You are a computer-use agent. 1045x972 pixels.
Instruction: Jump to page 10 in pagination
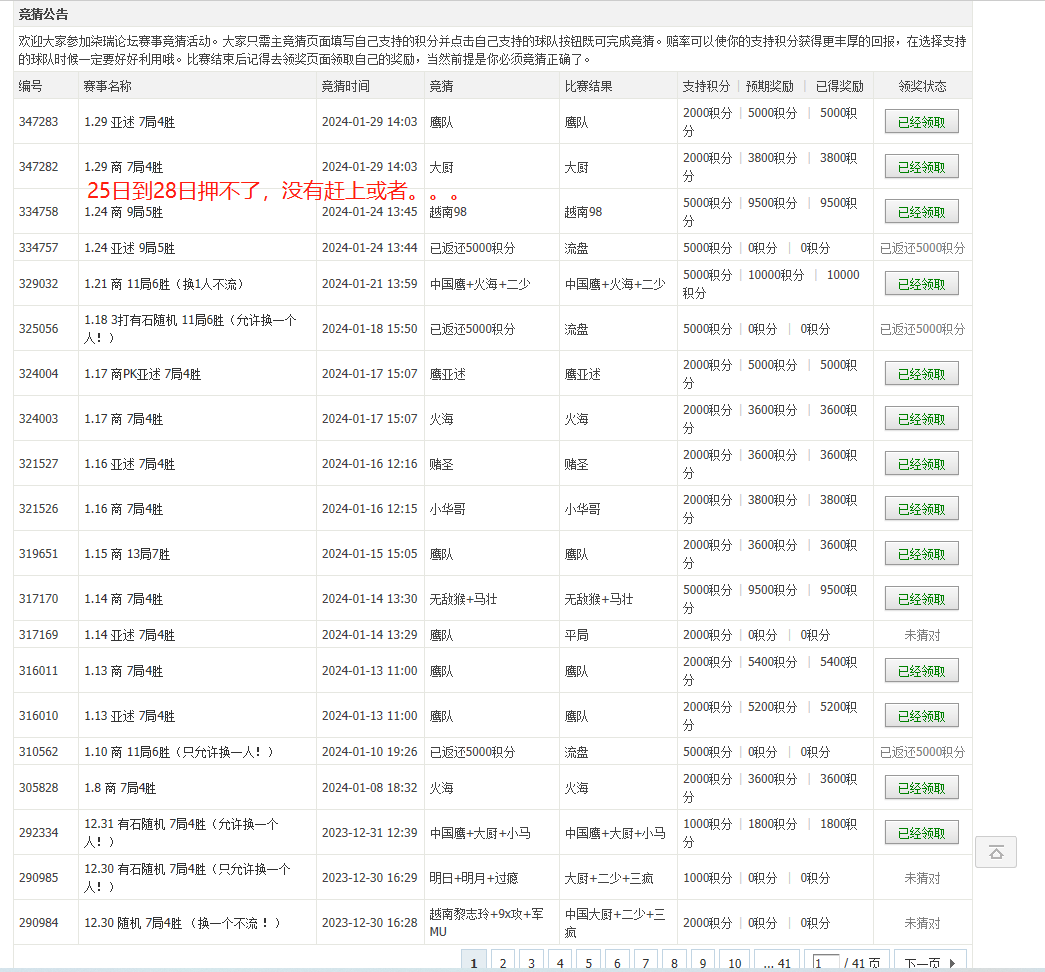point(734,962)
